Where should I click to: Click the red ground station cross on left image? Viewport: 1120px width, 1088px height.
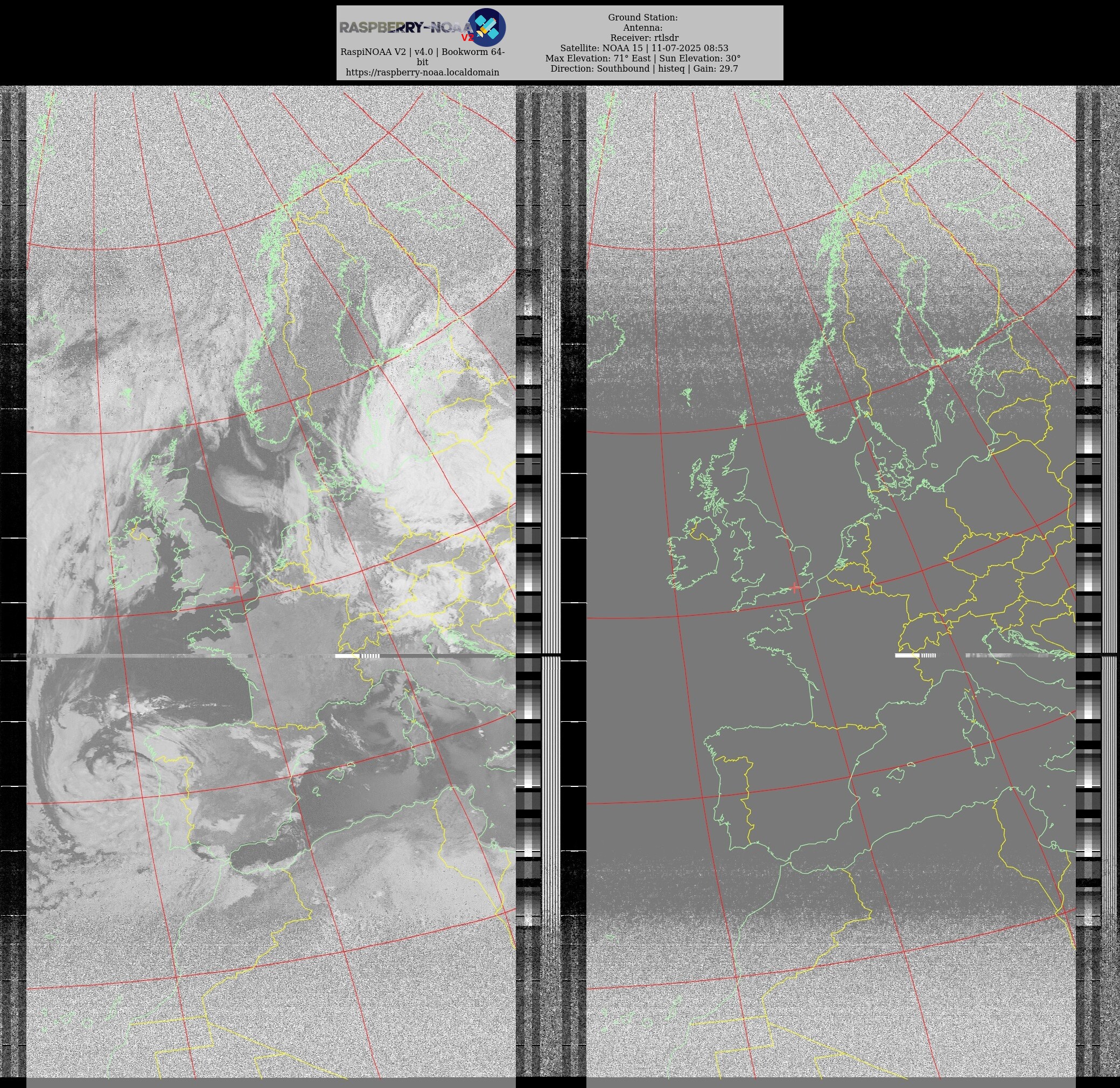235,588
